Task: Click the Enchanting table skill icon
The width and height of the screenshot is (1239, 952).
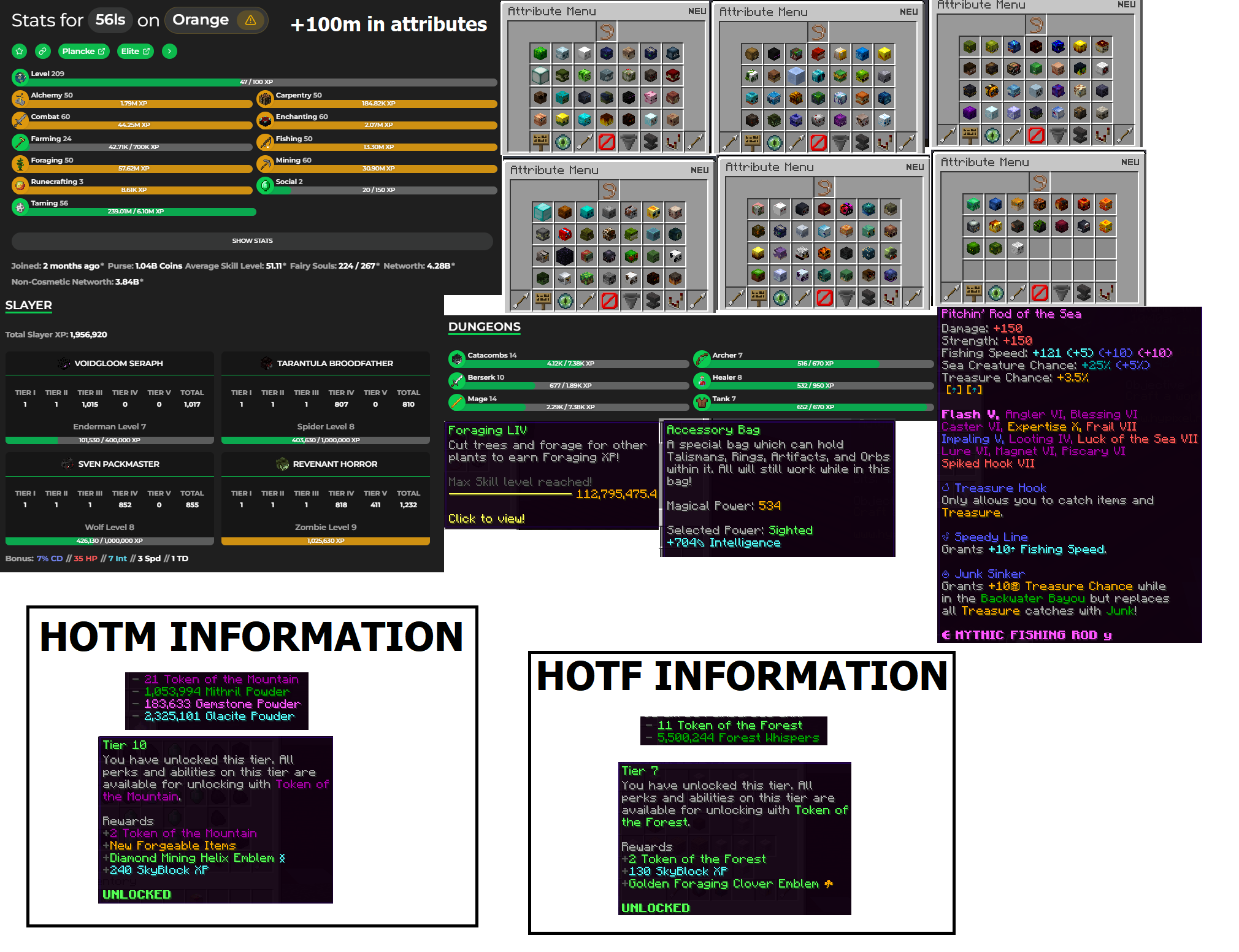Action: (265, 120)
